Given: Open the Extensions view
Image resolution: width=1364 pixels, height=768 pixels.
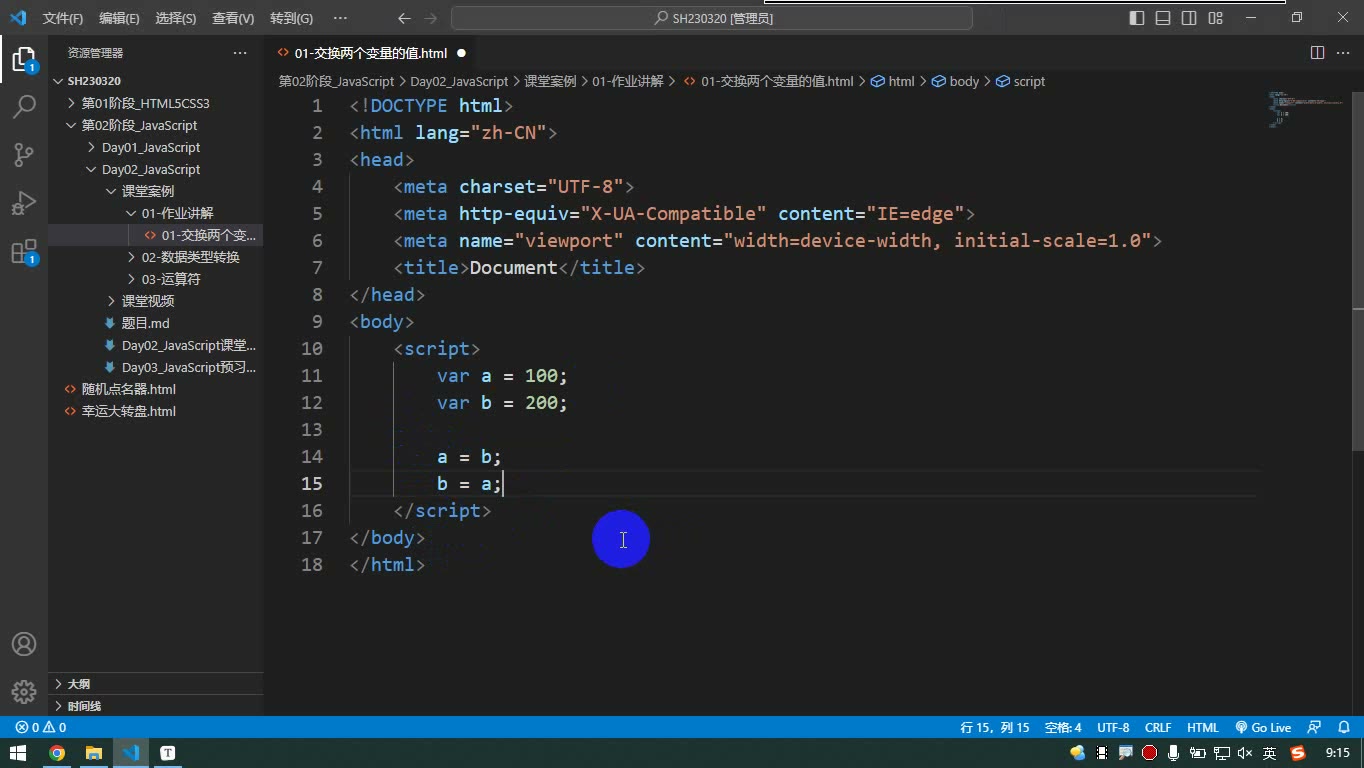Looking at the screenshot, I should tap(24, 252).
